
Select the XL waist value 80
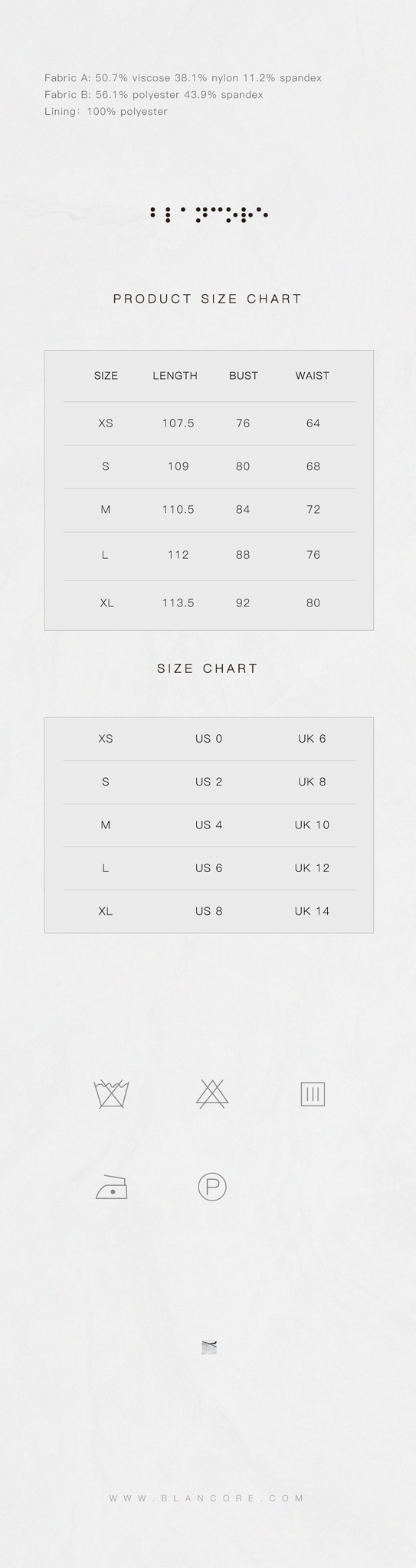[x=313, y=603]
